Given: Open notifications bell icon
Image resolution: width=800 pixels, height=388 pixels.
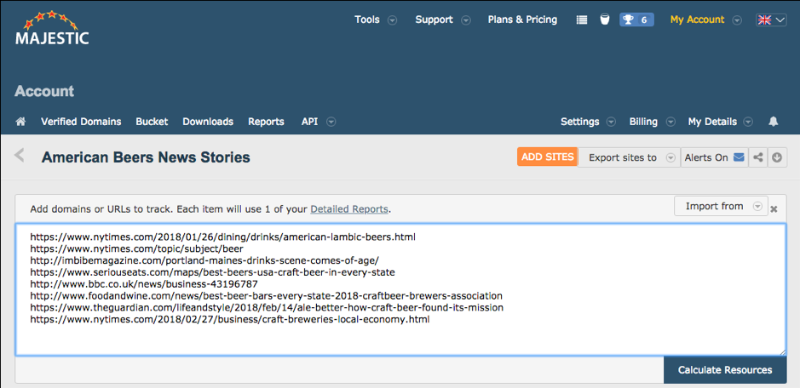Looking at the screenshot, I should (x=773, y=122).
